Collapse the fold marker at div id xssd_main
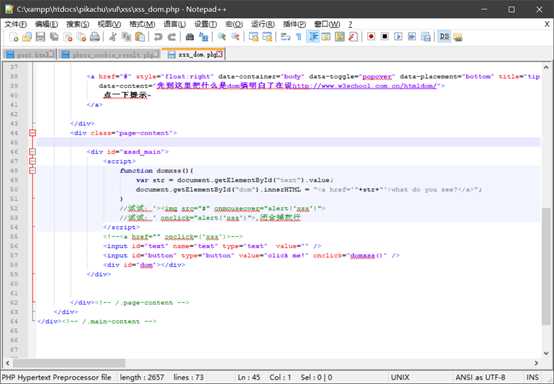This screenshot has height=384, width=554. (x=33, y=152)
